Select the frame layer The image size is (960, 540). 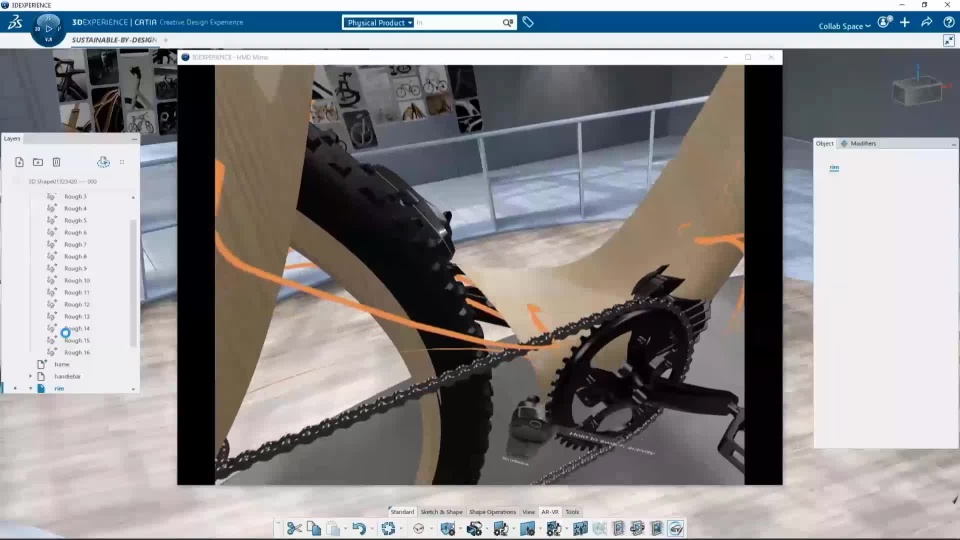(62, 364)
